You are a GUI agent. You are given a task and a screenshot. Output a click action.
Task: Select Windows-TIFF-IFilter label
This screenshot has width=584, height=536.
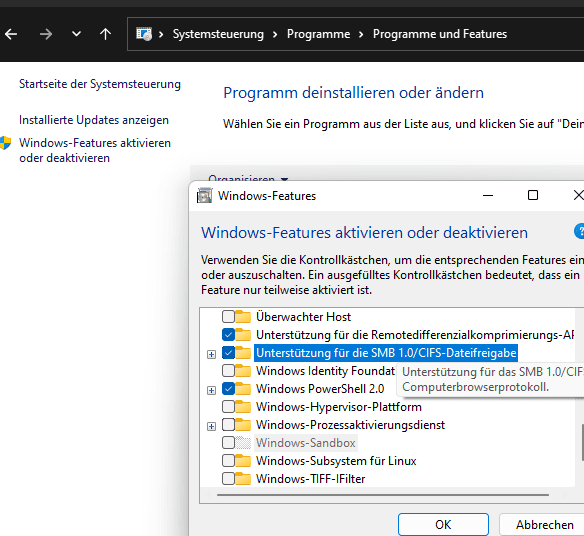pos(310,479)
